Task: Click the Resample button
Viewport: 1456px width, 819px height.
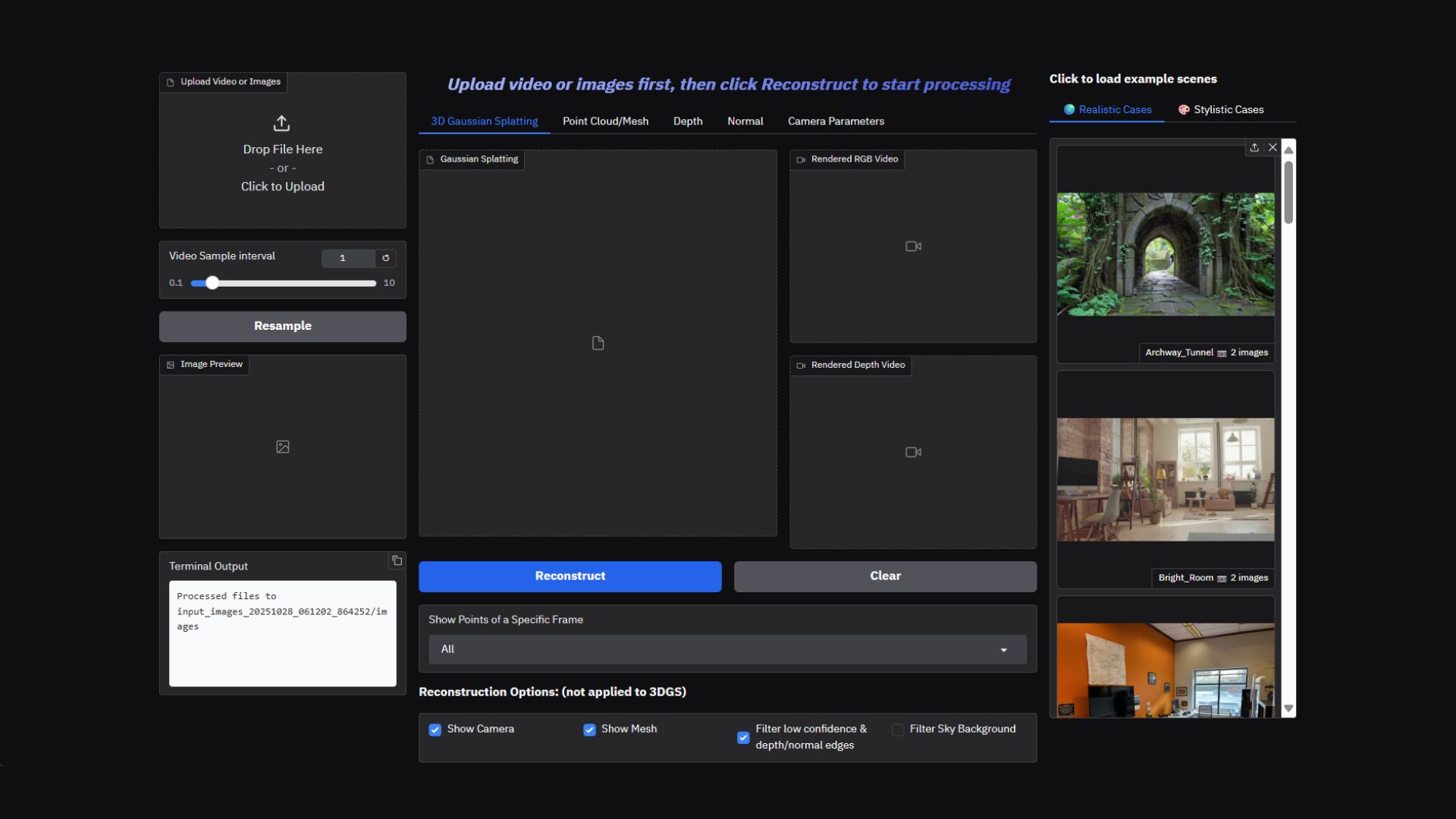Action: point(282,326)
